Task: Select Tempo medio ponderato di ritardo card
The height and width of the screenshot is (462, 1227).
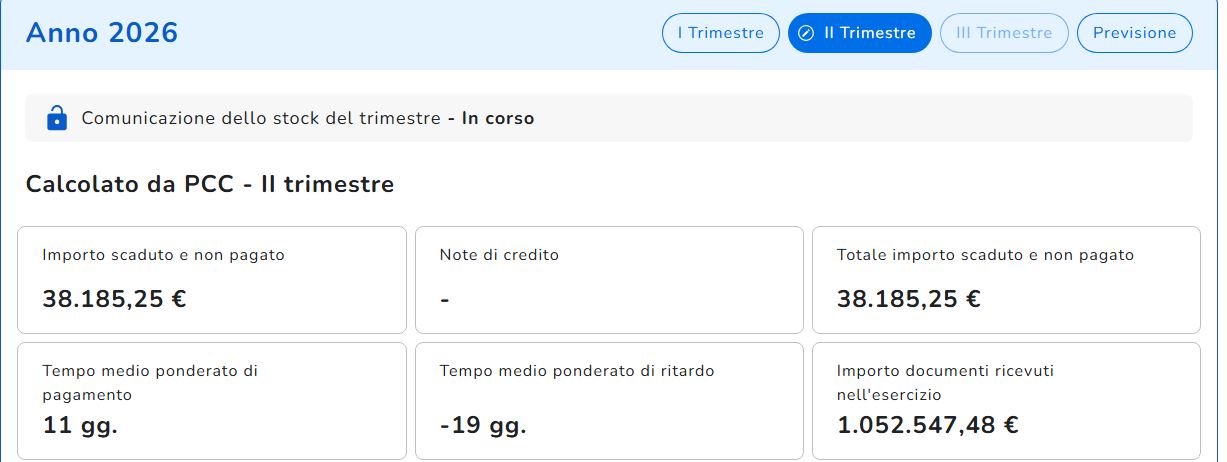Action: 609,401
